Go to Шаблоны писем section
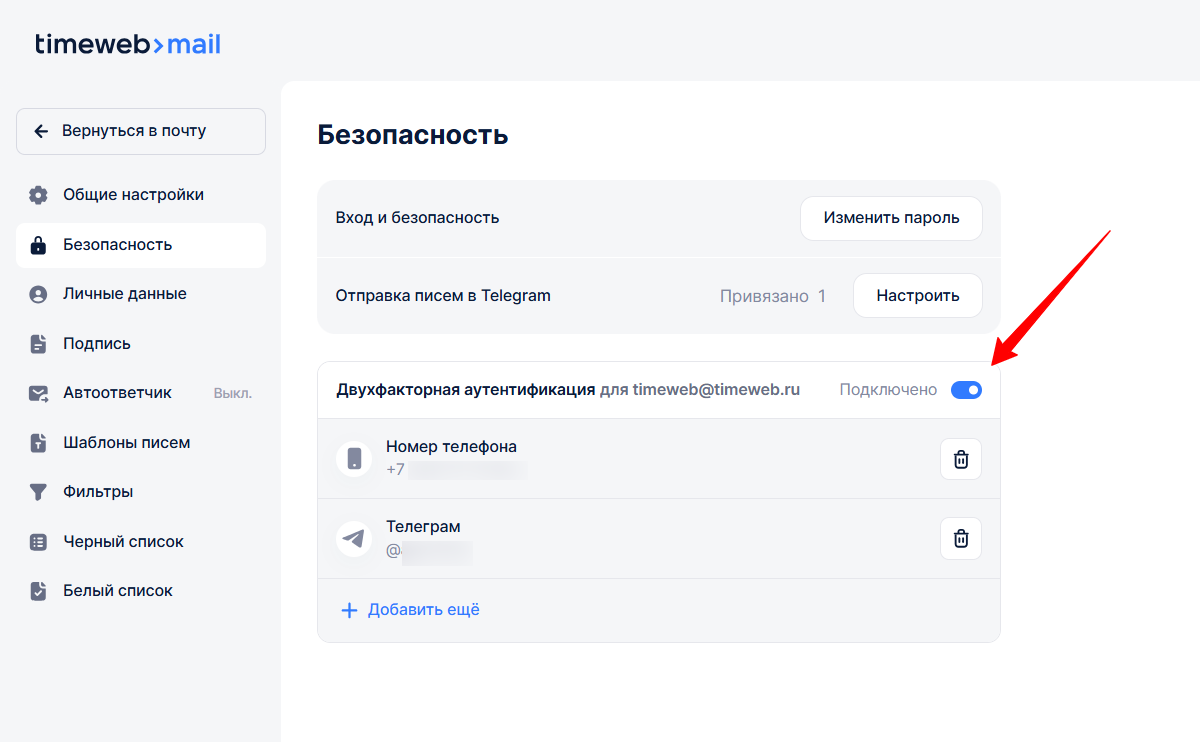This screenshot has height=742, width=1200. point(126,443)
